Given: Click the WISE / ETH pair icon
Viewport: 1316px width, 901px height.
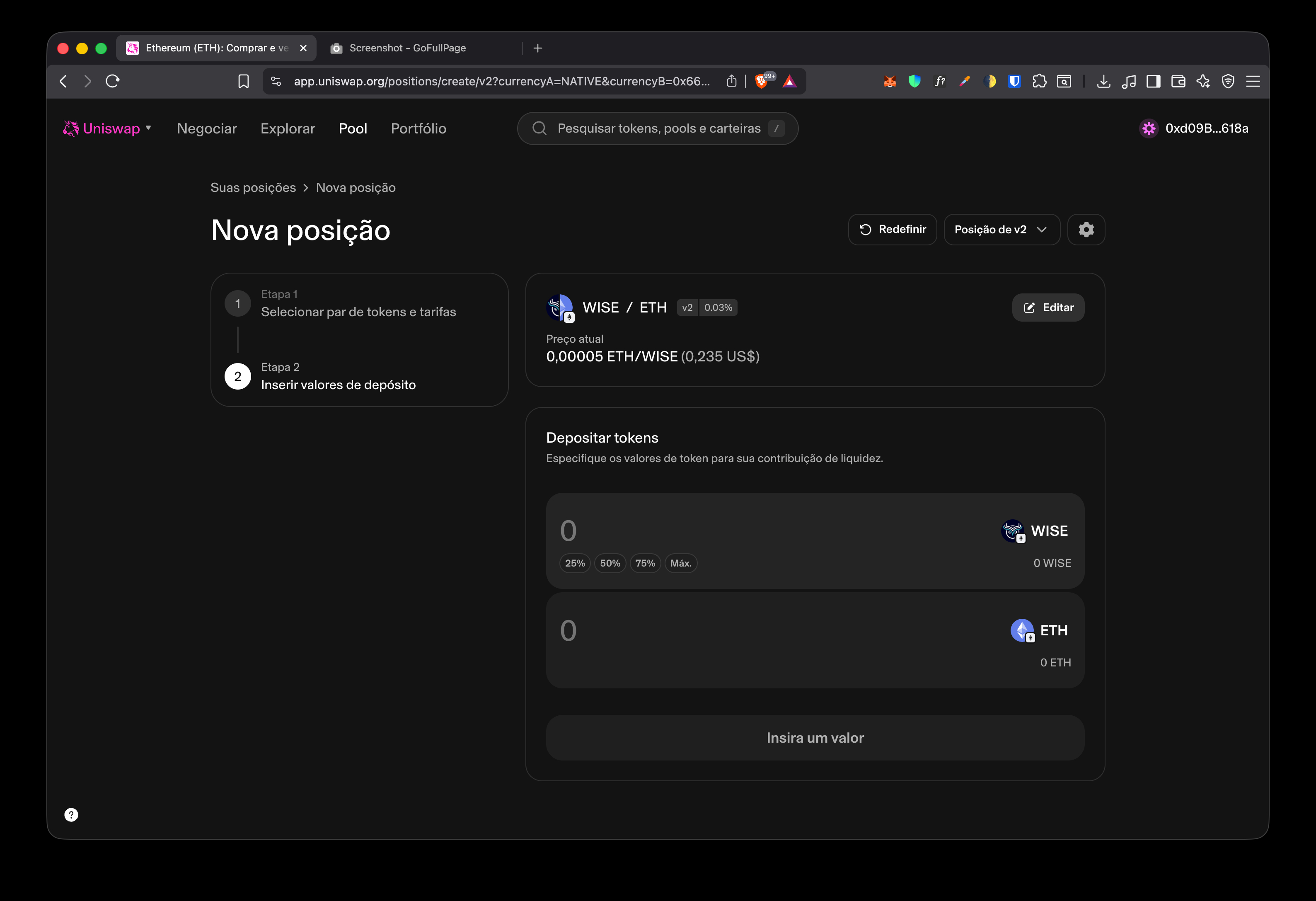Looking at the screenshot, I should [x=561, y=308].
